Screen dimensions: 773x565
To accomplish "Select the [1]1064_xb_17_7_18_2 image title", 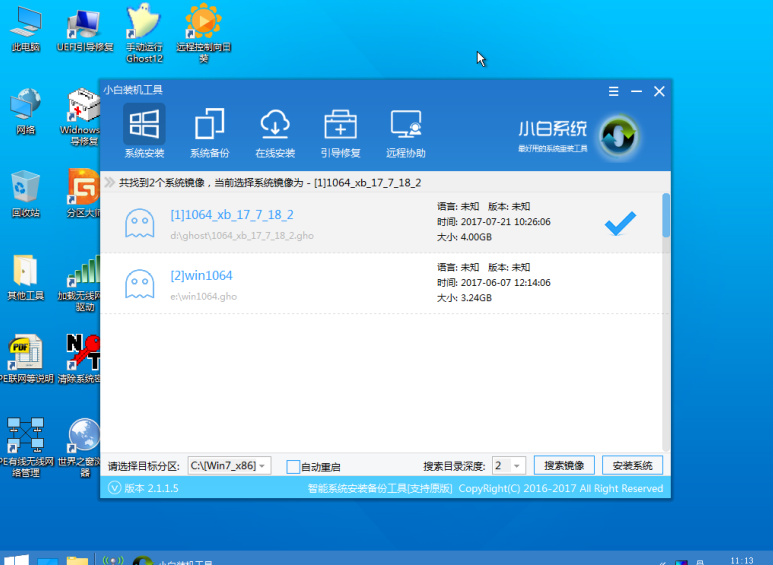I will 232,215.
